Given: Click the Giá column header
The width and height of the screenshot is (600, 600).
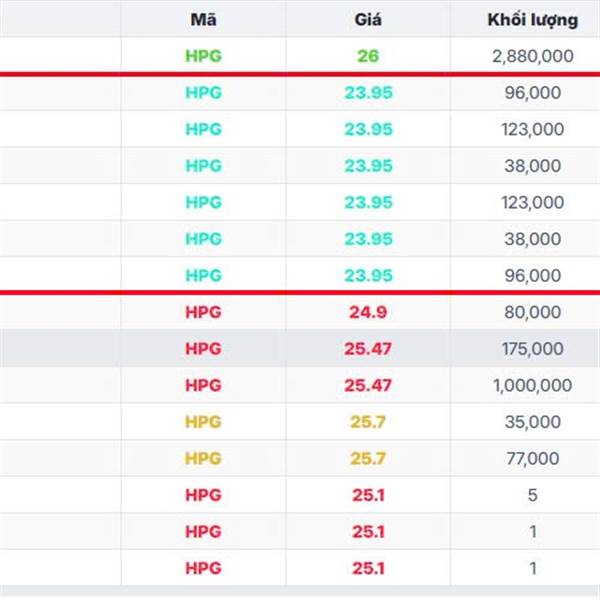Looking at the screenshot, I should pyautogui.click(x=368, y=20).
